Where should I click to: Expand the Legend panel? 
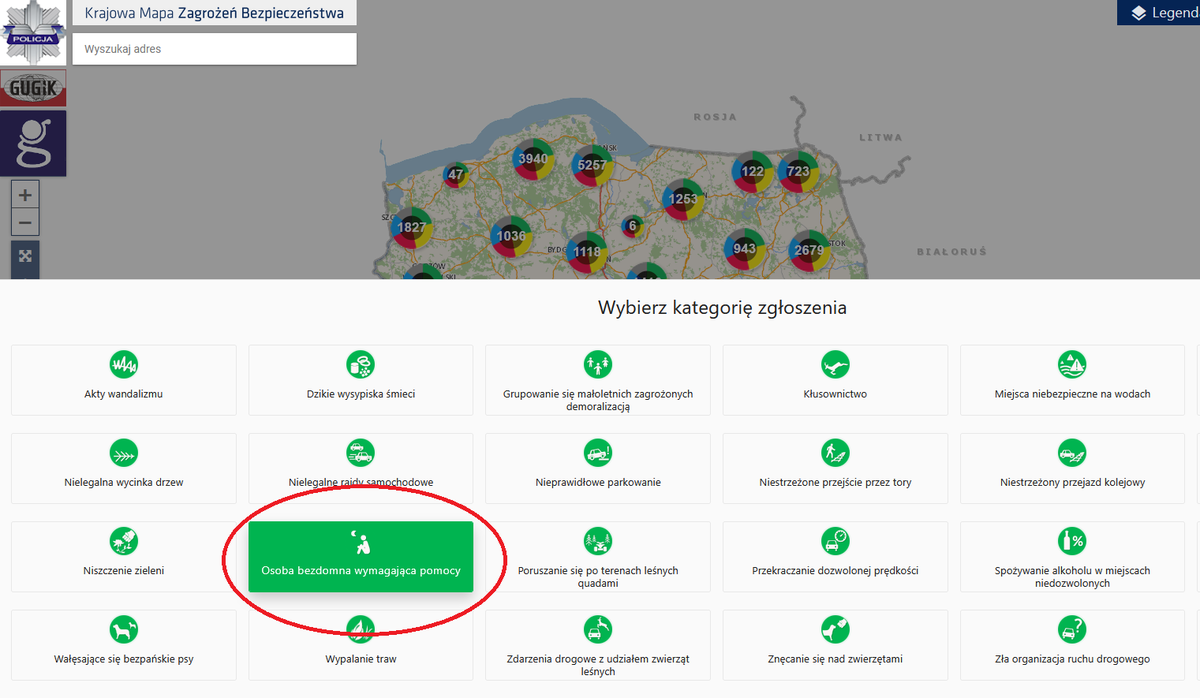point(1158,13)
